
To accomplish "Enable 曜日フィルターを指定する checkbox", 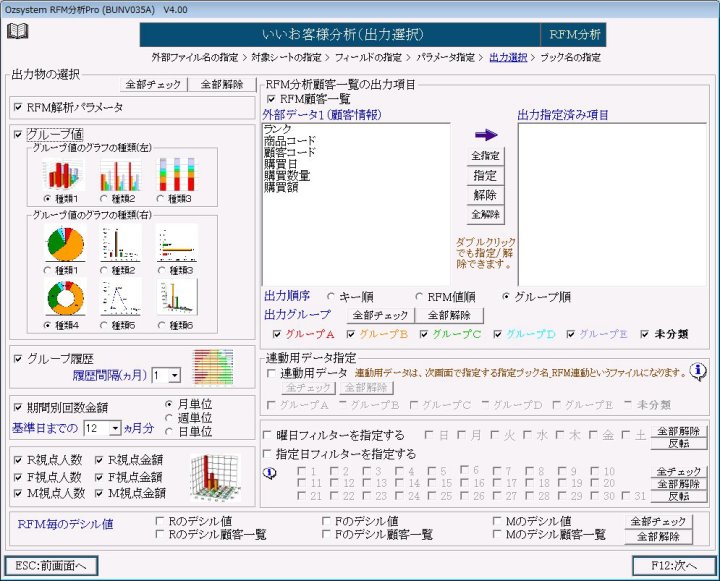I will click(267, 435).
